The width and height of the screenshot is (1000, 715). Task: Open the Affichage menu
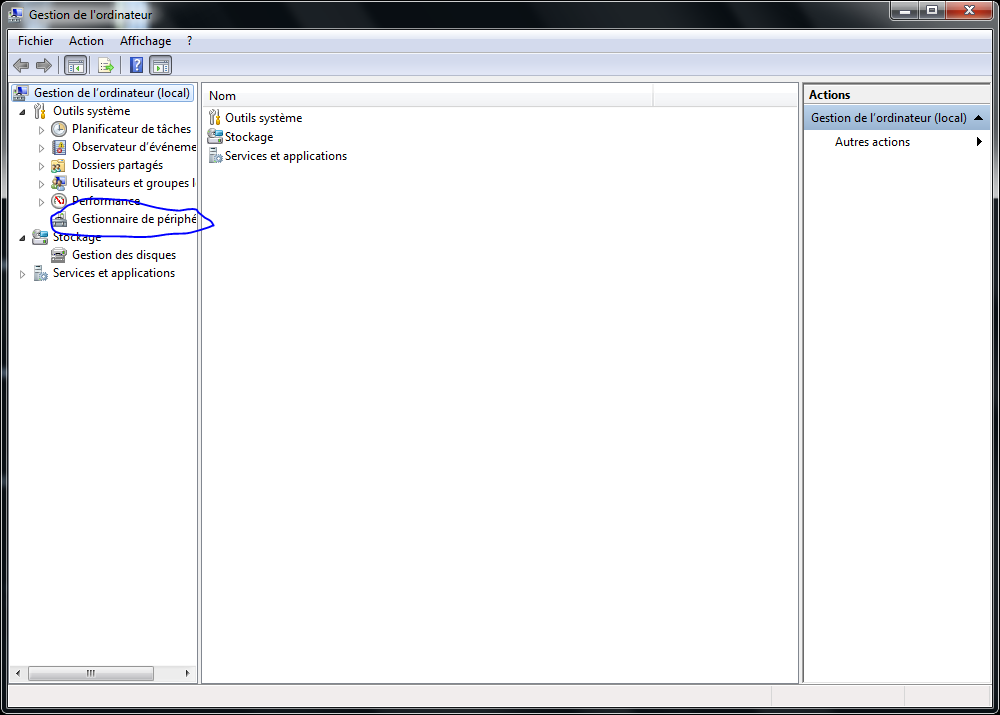tap(145, 40)
